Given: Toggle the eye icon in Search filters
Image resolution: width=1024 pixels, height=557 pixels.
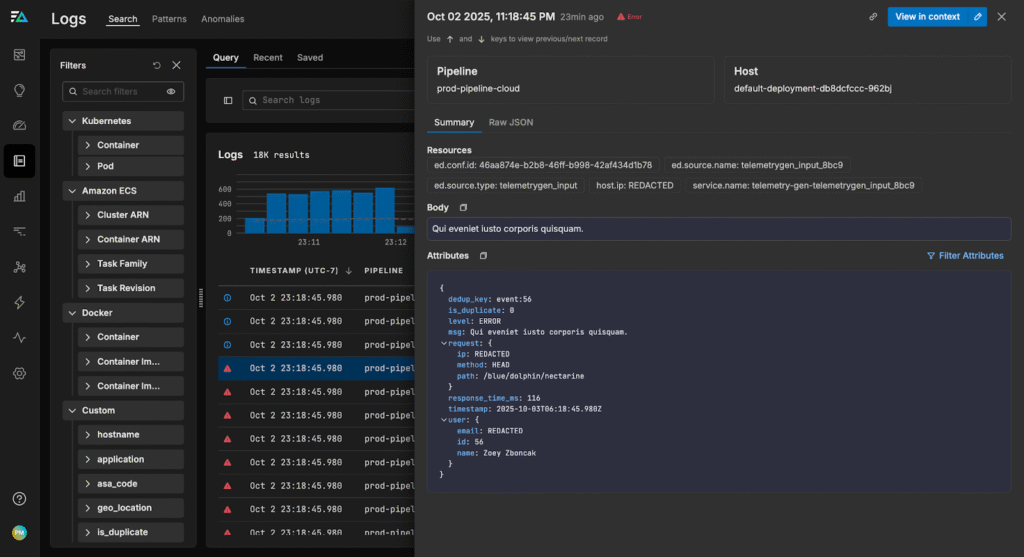Looking at the screenshot, I should click(x=171, y=92).
